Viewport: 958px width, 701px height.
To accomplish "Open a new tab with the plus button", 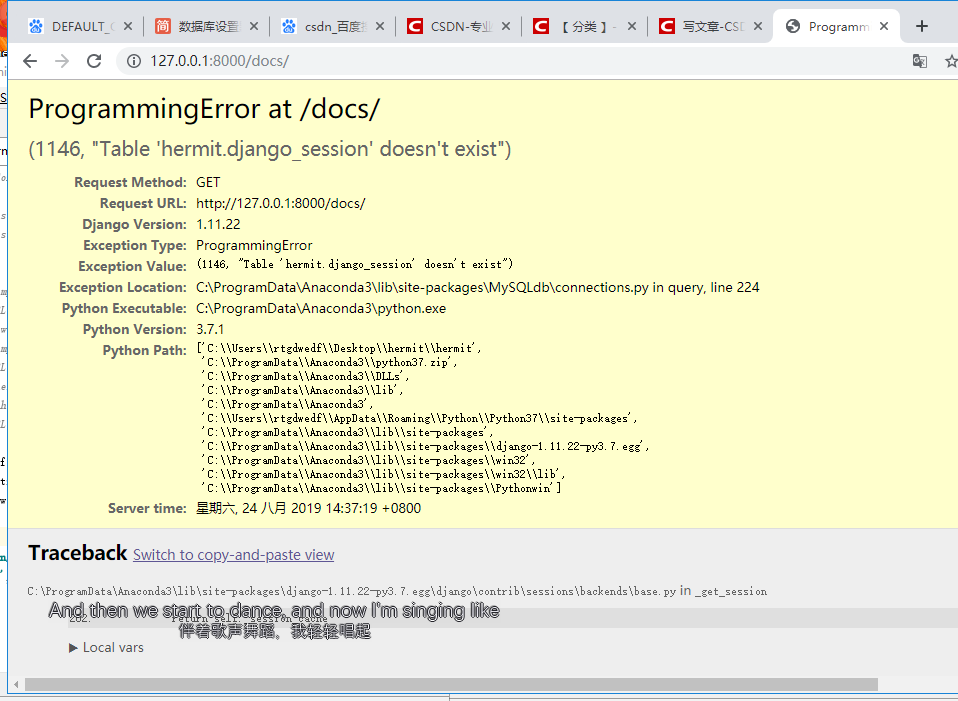I will pos(922,26).
